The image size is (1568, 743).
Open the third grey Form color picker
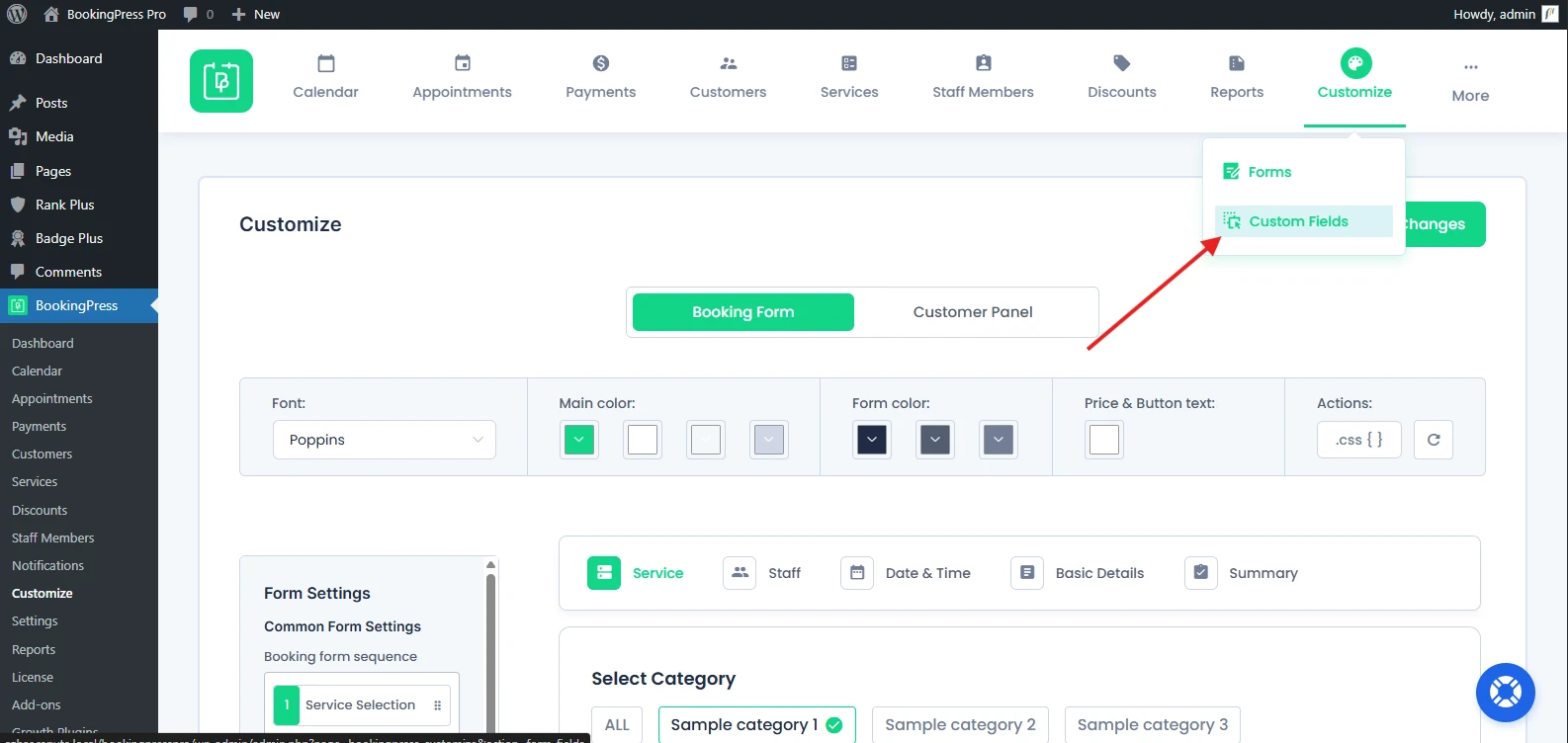click(x=999, y=440)
